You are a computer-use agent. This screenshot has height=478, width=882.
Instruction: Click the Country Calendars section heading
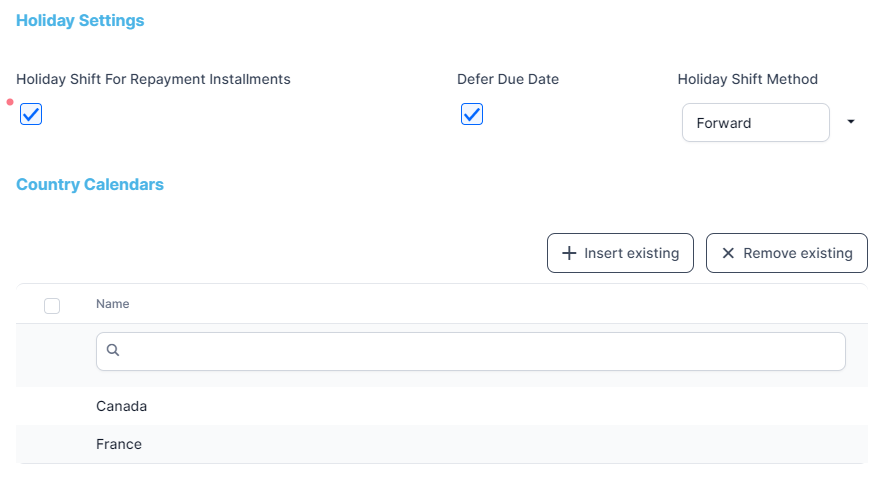90,184
